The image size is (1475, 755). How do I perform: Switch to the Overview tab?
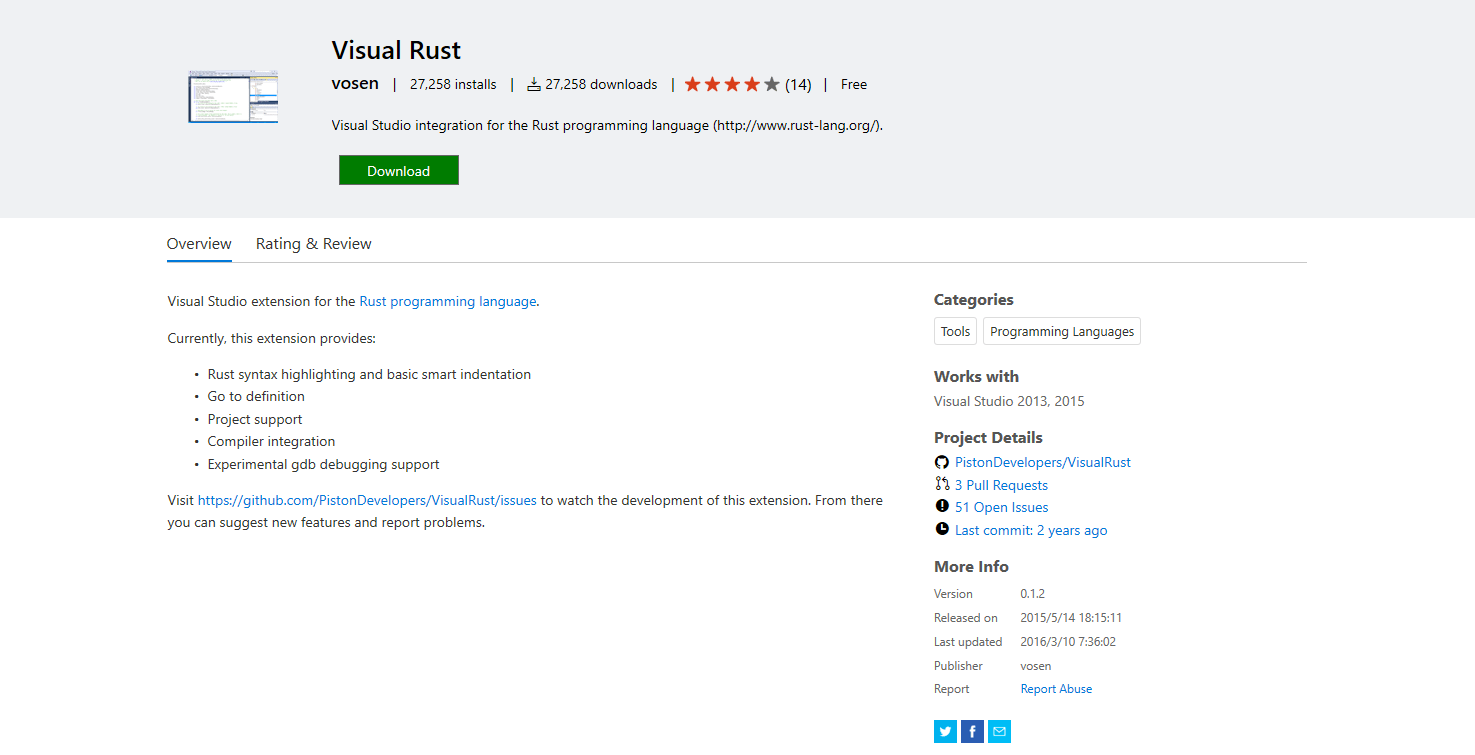199,244
